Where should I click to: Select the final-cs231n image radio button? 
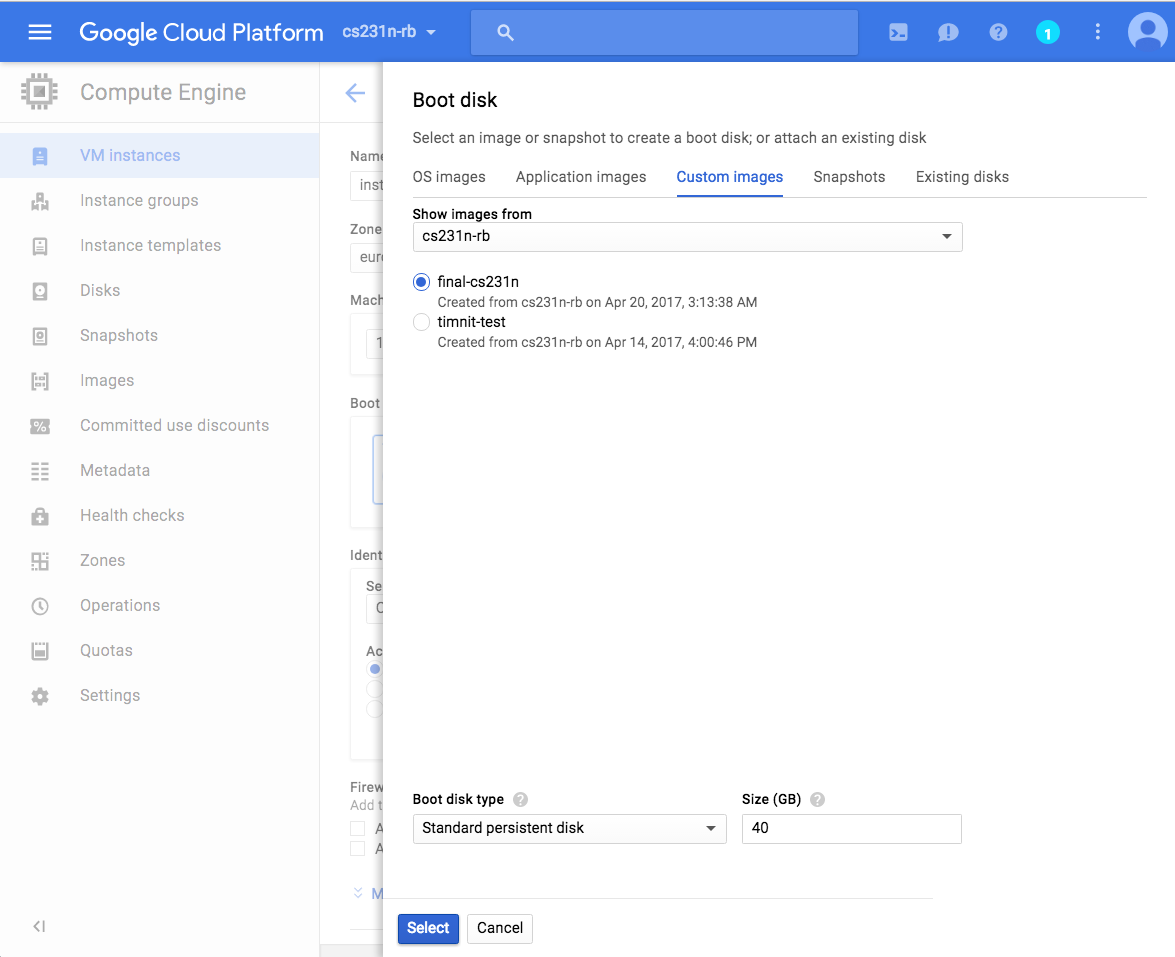coord(421,282)
